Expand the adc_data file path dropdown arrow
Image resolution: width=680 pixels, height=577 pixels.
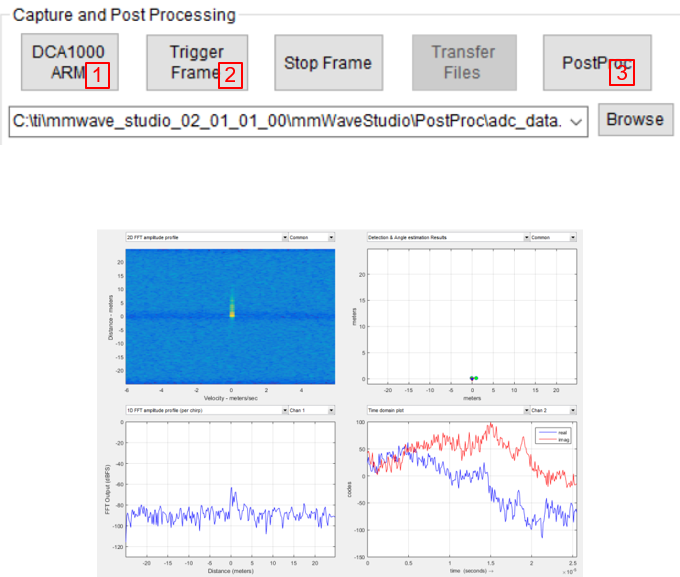coord(575,120)
